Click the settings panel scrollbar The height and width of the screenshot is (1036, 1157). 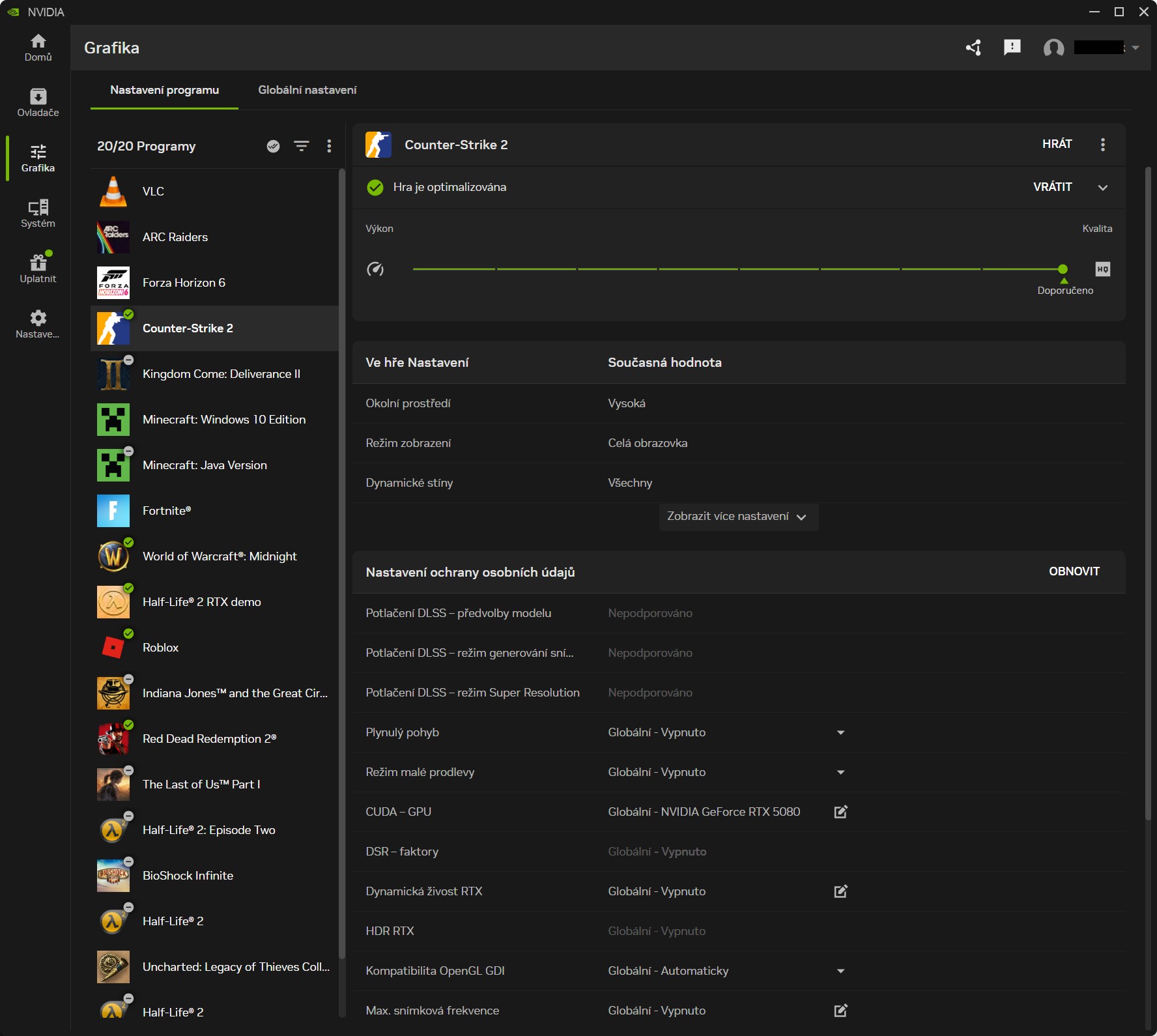(x=1148, y=493)
